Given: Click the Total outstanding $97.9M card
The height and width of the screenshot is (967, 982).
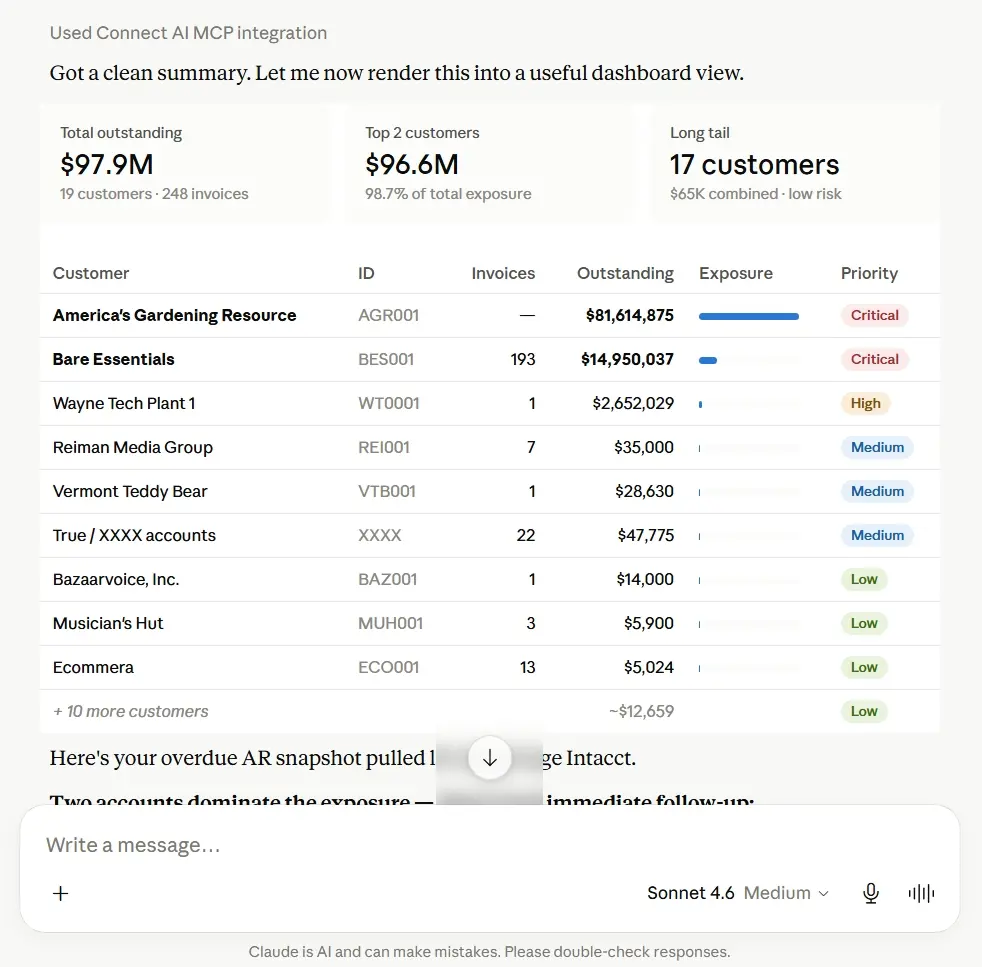Looking at the screenshot, I should pos(184,163).
